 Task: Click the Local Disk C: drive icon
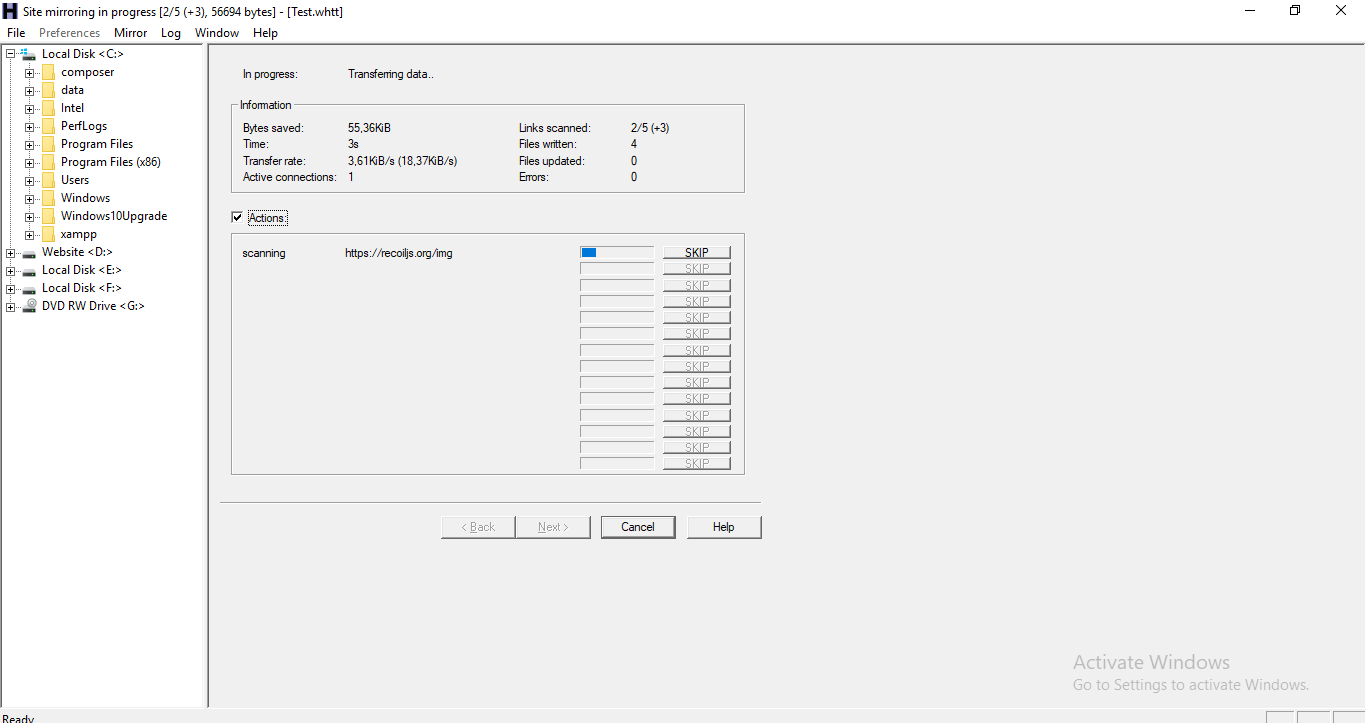[x=29, y=54]
